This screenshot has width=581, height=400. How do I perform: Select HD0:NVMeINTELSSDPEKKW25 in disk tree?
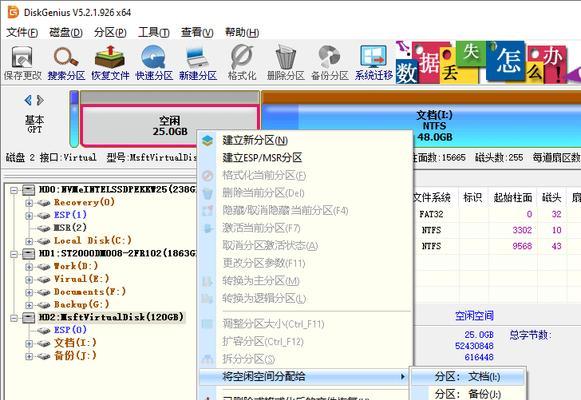point(117,190)
